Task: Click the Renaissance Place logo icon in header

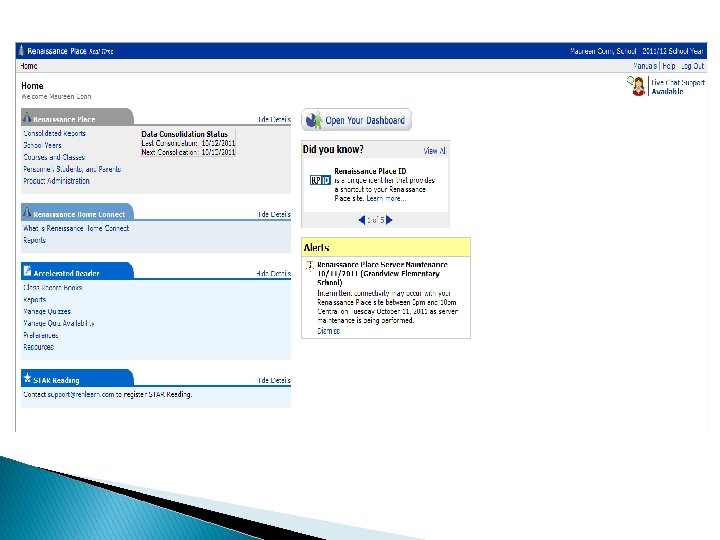Action: (21, 51)
